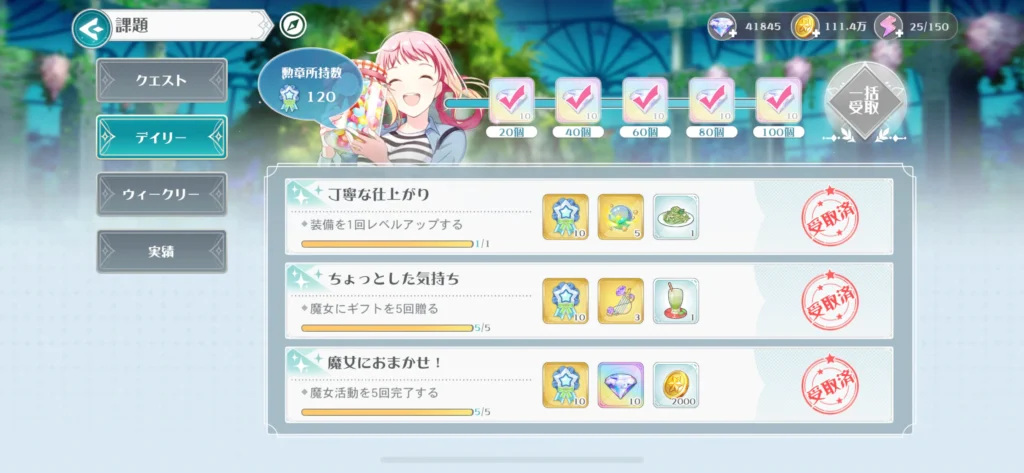Tap the diamond reward in 魔女におまかせ row
Image resolution: width=1024 pixels, height=473 pixels.
pos(620,385)
